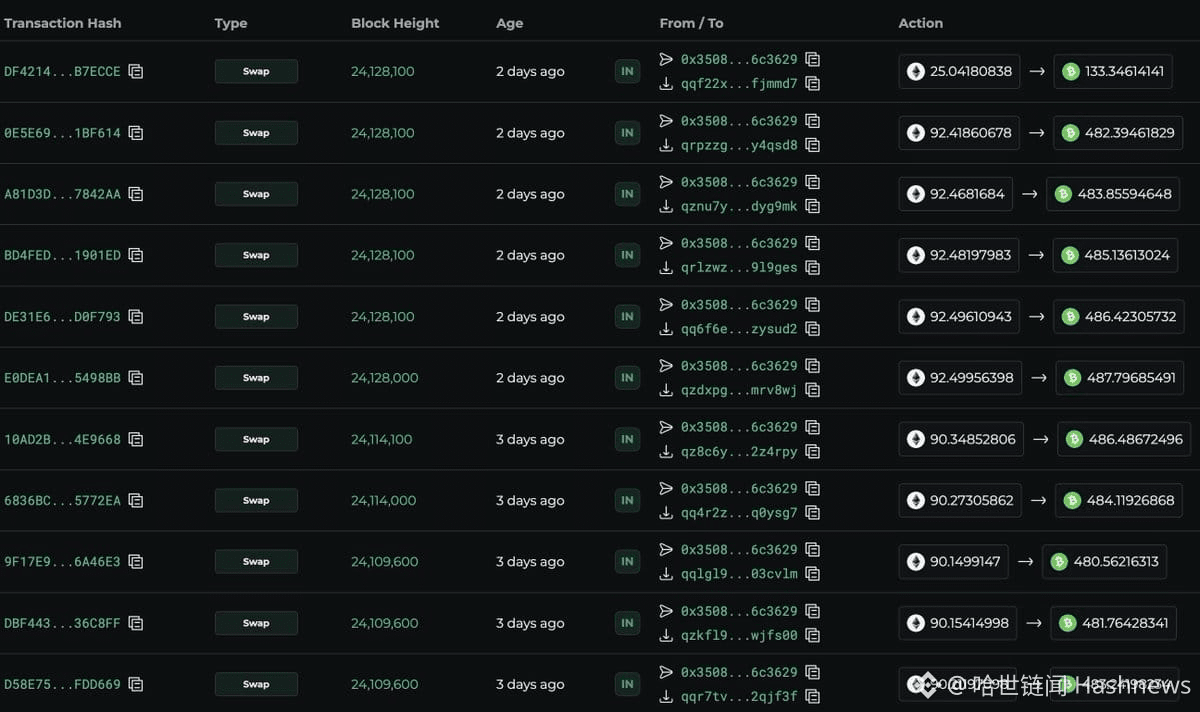Copy recipient address qrlzwz...9l9ges
The image size is (1200, 712).
coord(813,268)
